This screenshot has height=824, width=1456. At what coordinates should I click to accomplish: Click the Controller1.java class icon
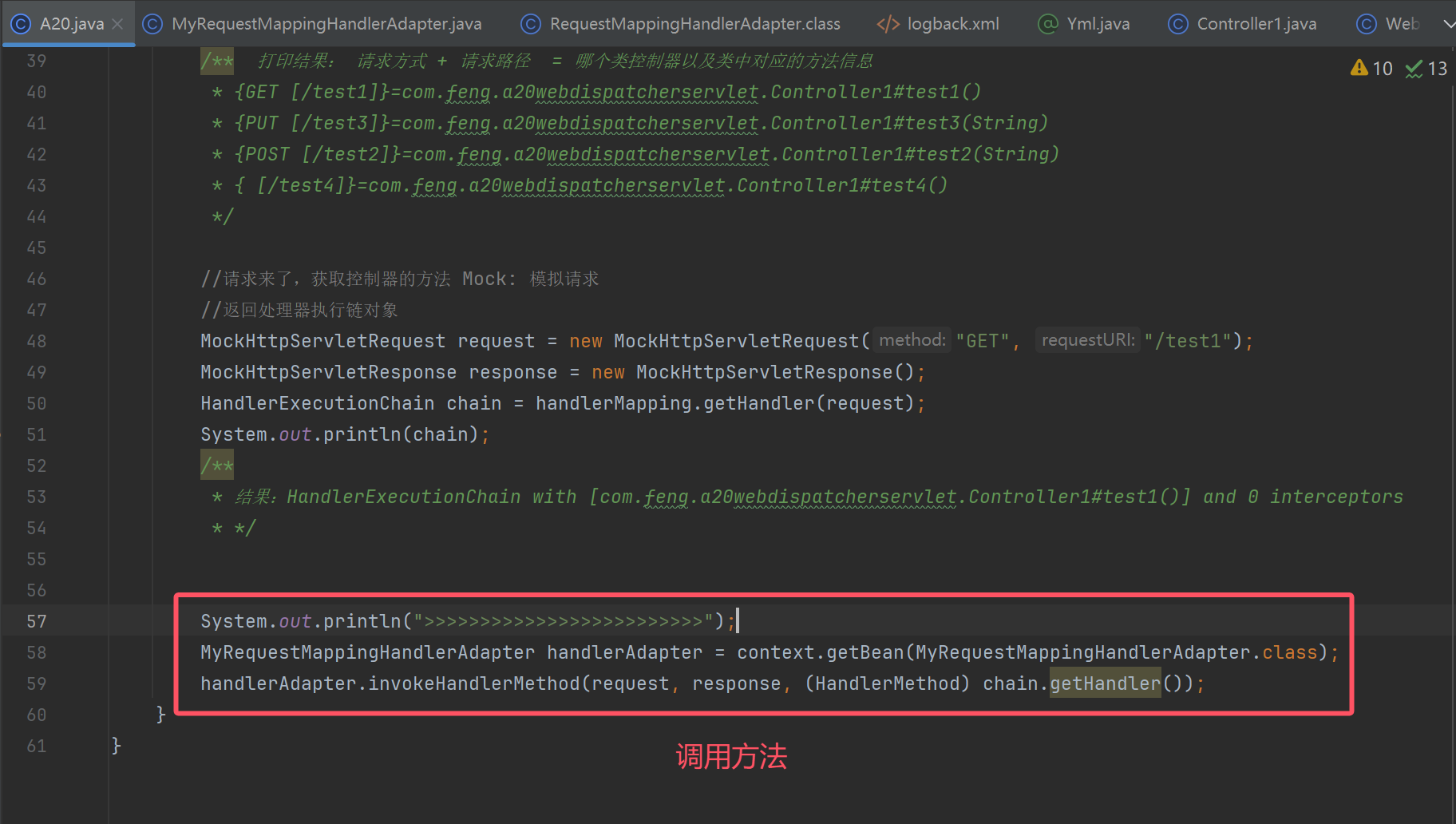click(1177, 24)
